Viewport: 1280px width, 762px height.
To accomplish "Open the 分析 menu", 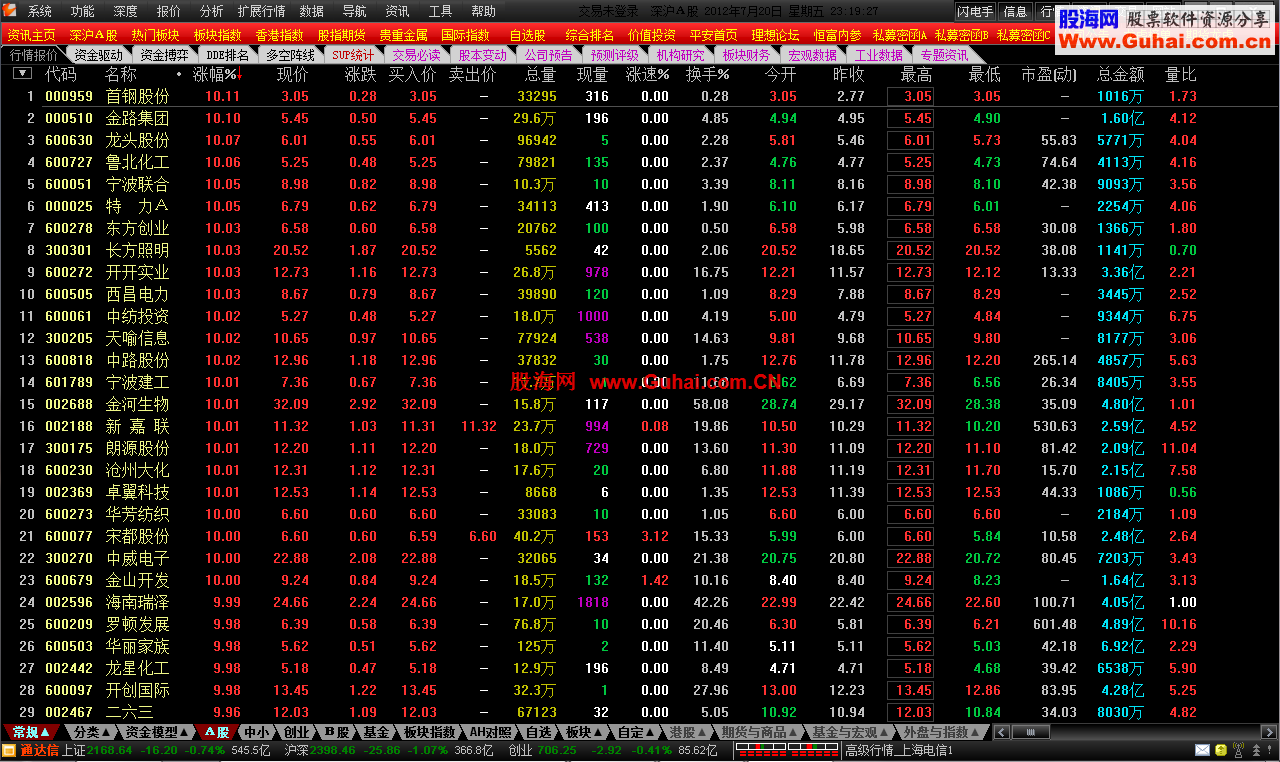I will tap(211, 12).
